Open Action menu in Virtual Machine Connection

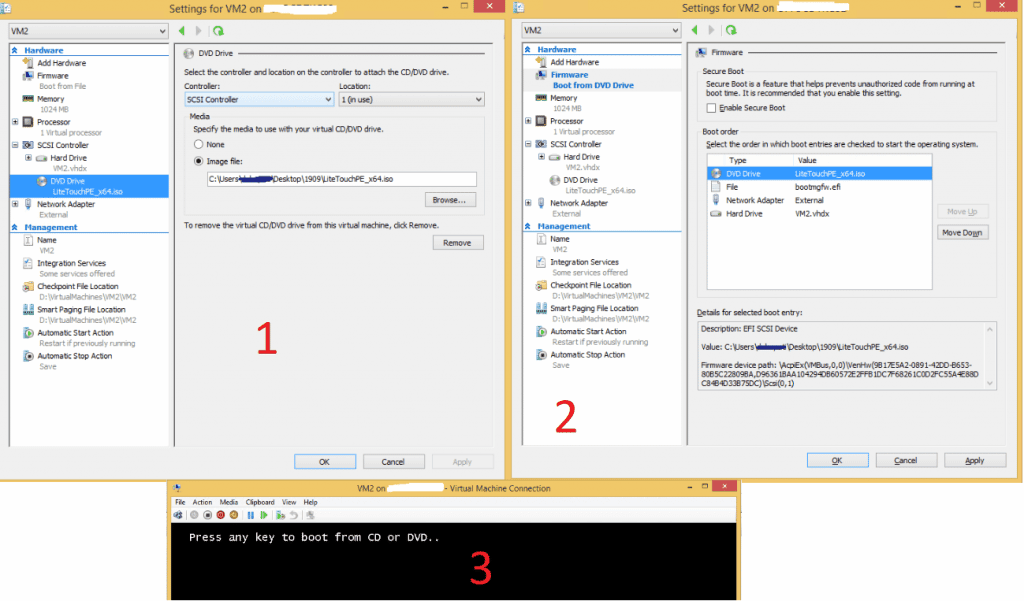[202, 502]
